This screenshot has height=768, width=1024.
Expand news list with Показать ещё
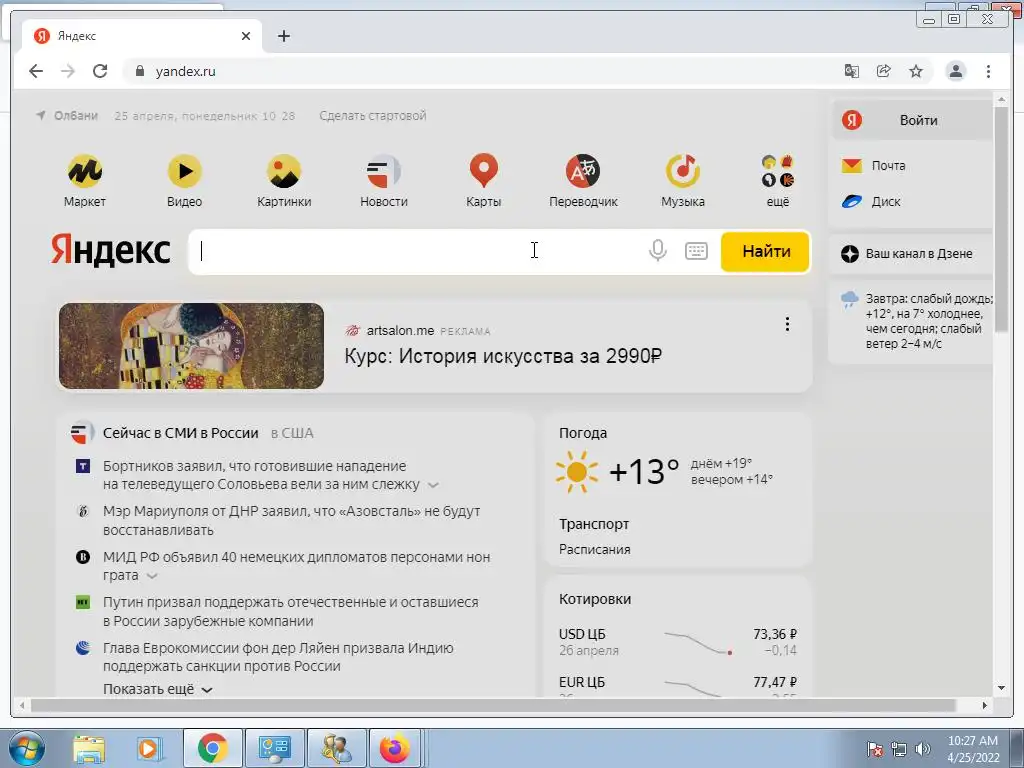157,690
